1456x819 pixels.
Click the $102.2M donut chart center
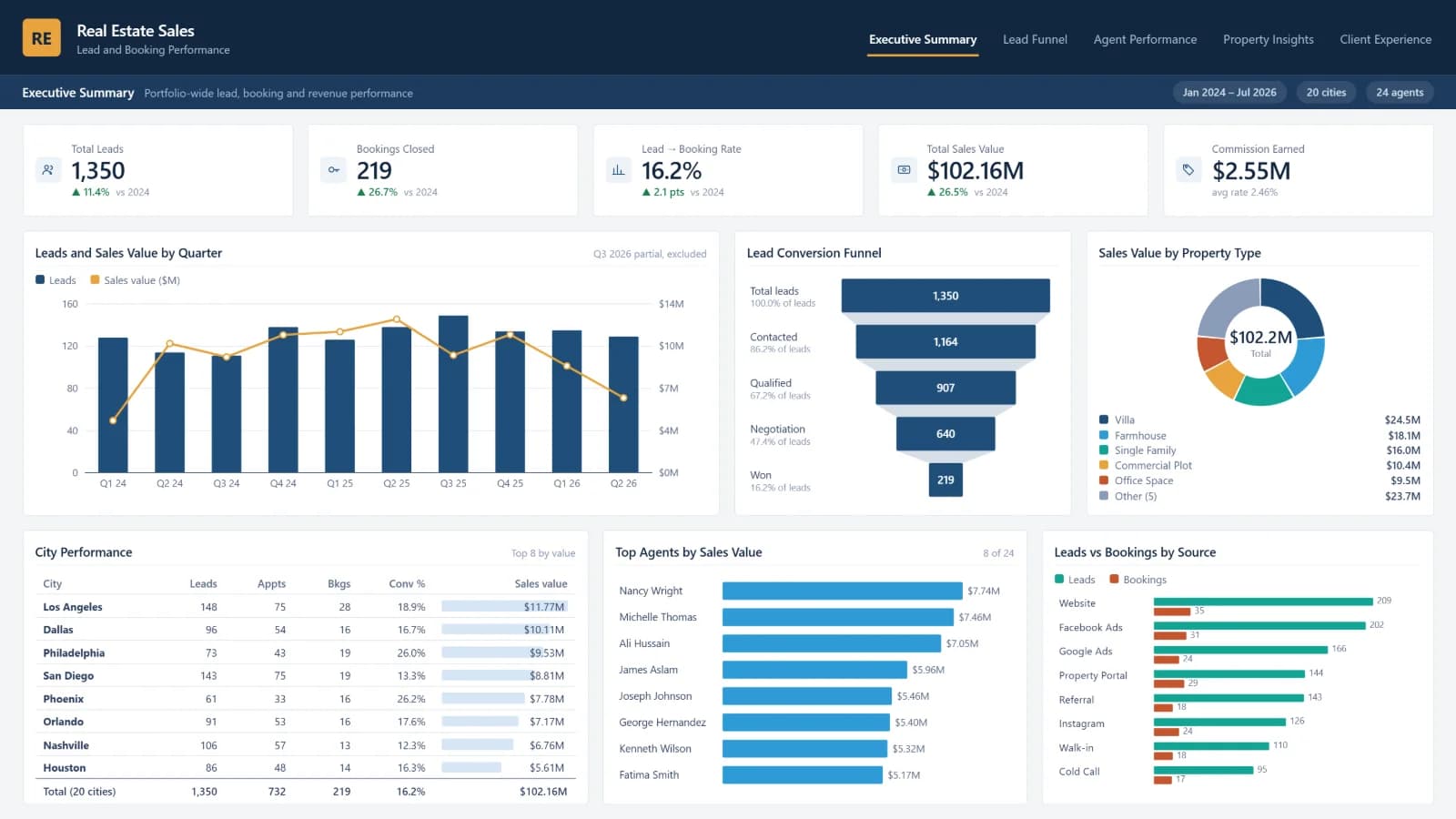click(x=1260, y=342)
